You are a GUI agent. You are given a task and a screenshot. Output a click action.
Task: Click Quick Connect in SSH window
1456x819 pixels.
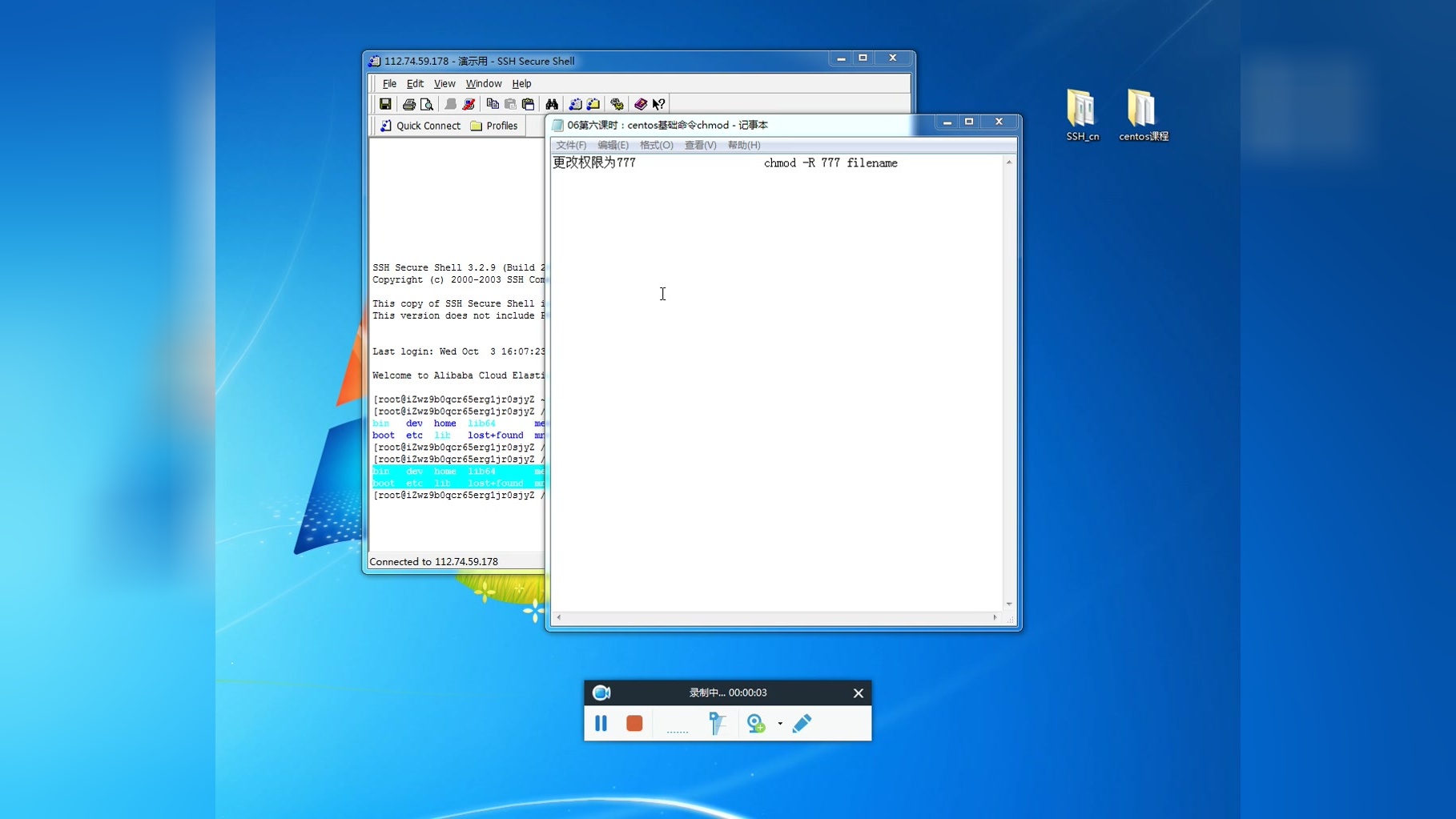[420, 126]
